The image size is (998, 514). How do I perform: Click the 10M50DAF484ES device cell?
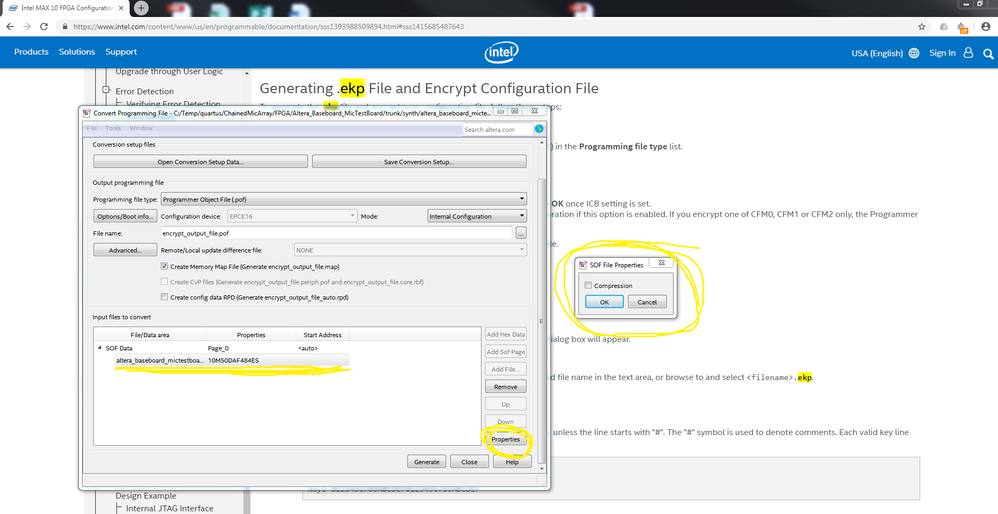(233, 360)
